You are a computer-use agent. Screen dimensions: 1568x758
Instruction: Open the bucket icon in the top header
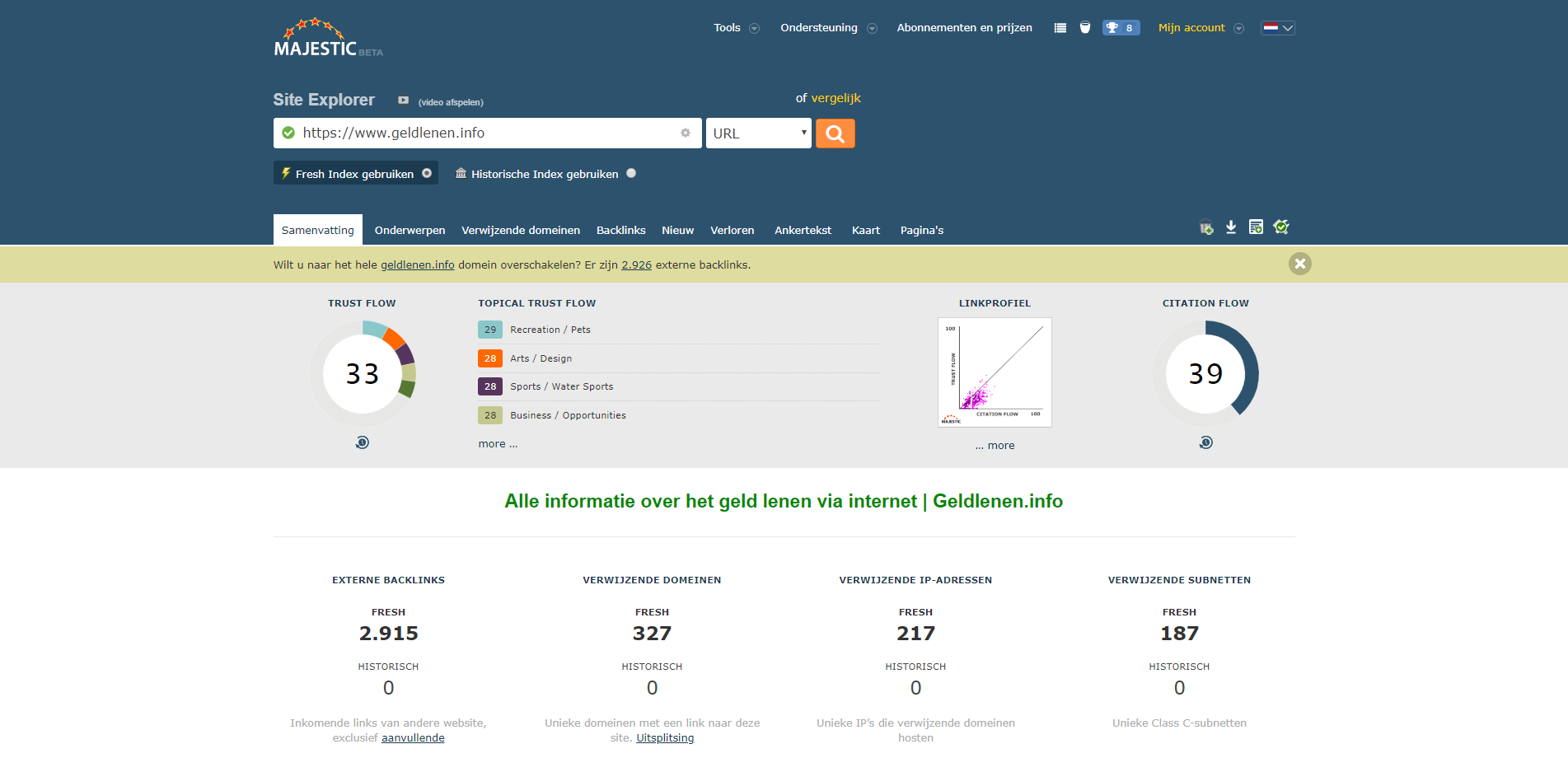coord(1085,28)
